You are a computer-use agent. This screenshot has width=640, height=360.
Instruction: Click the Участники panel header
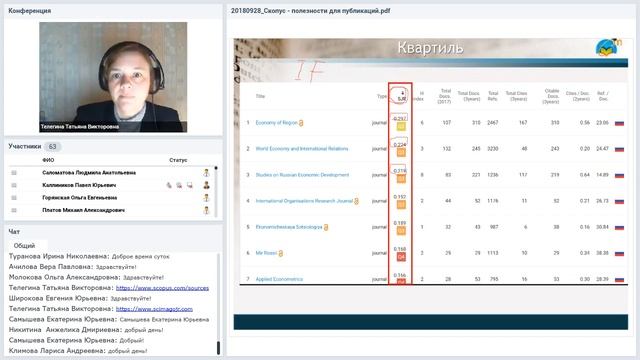24,146
